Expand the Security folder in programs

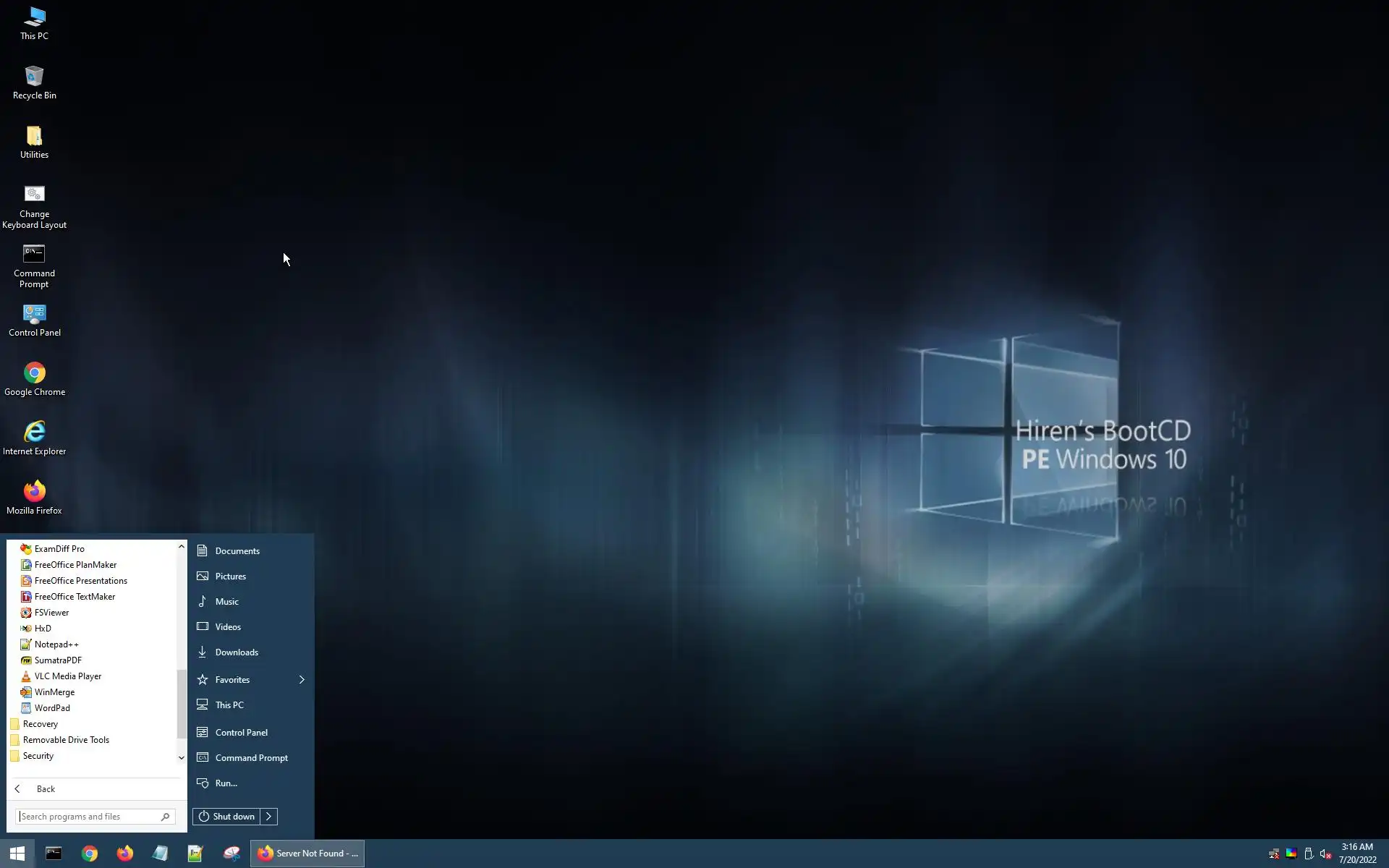coord(38,755)
